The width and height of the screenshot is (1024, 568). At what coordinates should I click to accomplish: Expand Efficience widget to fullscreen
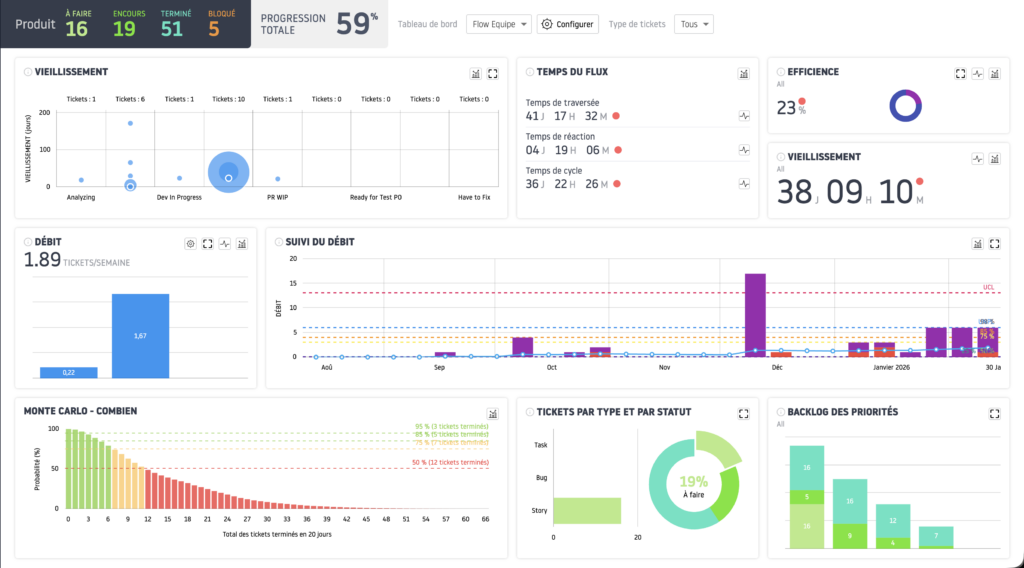(x=960, y=74)
